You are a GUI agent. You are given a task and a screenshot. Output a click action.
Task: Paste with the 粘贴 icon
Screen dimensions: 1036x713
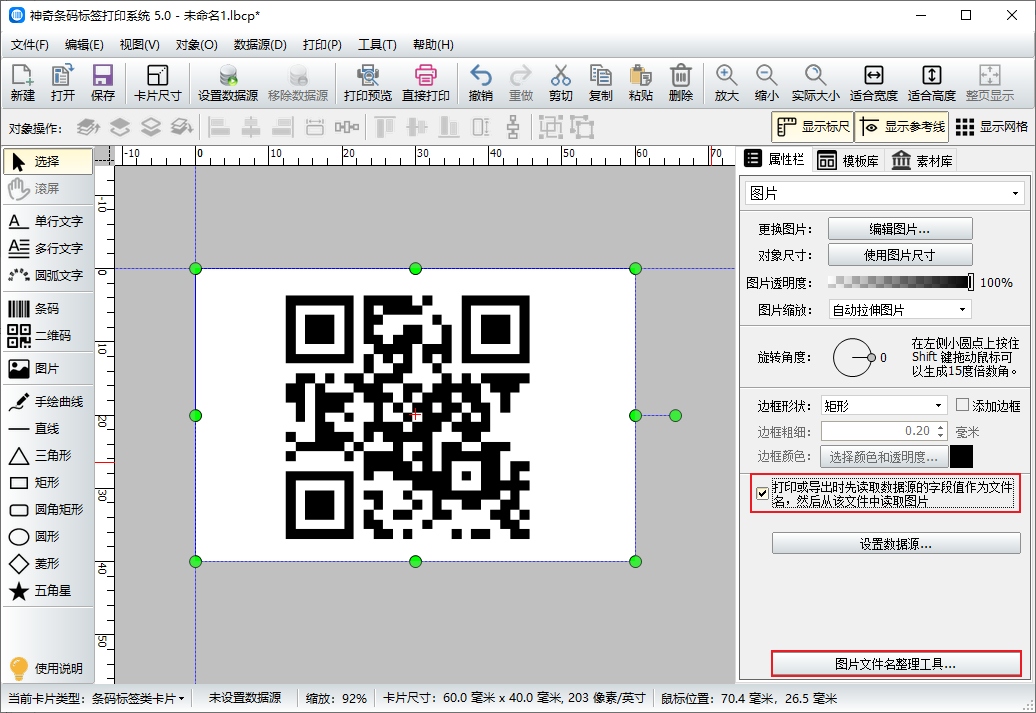pyautogui.click(x=640, y=83)
